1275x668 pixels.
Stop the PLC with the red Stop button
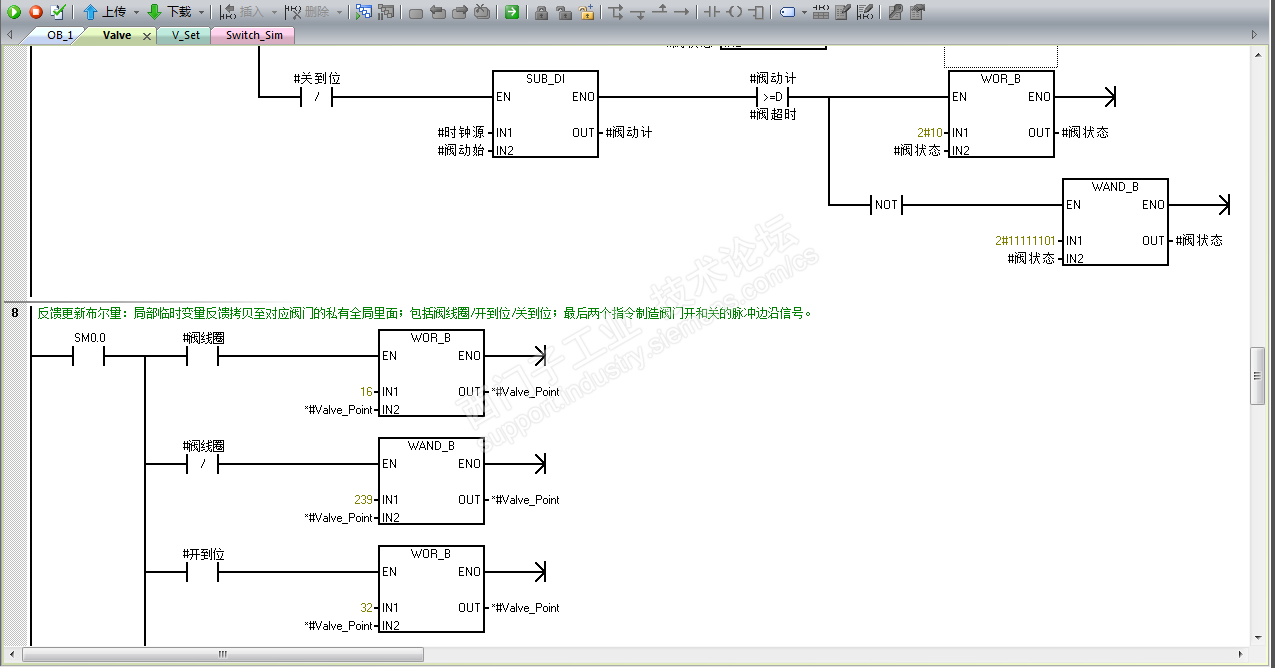click(x=35, y=12)
